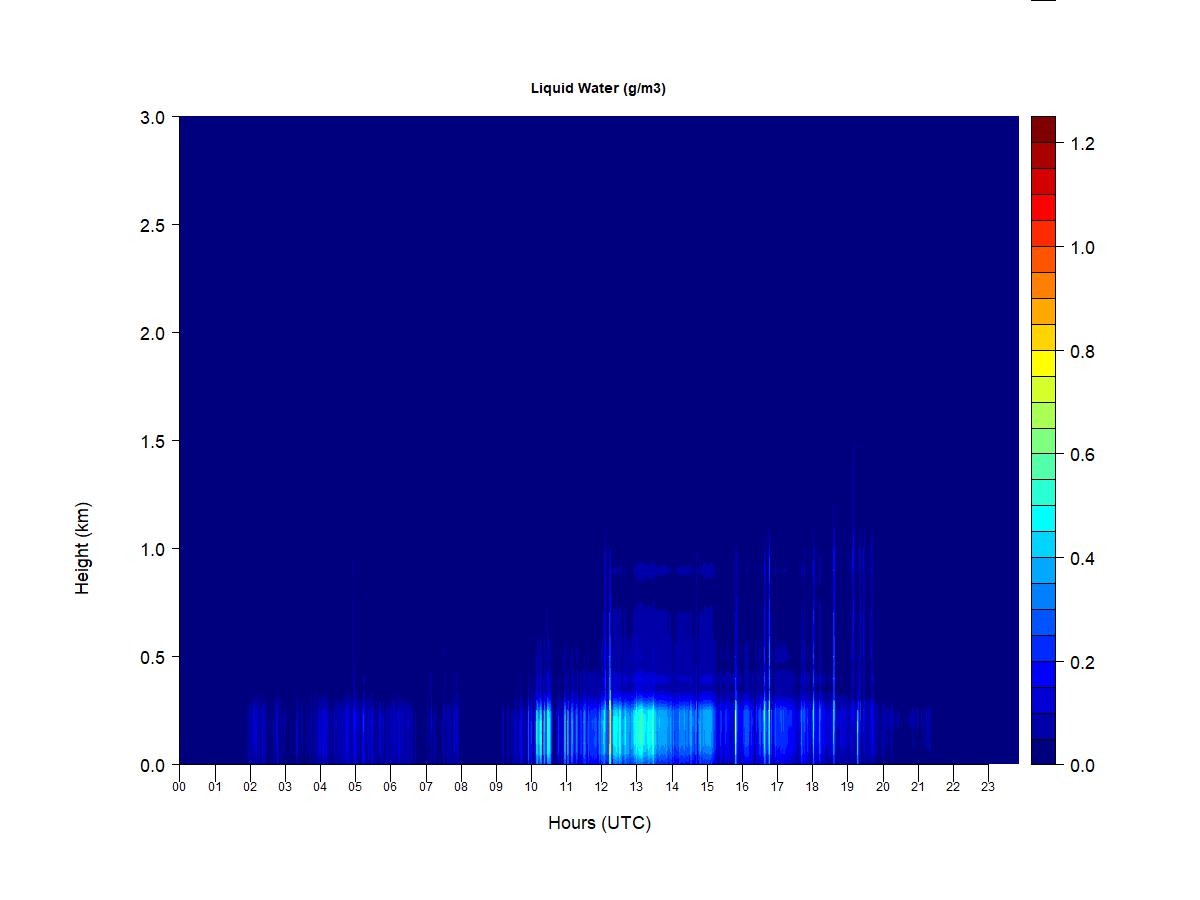Click the 'Hours (UTC)' x-axis label
The width and height of the screenshot is (1200, 900).
point(599,823)
